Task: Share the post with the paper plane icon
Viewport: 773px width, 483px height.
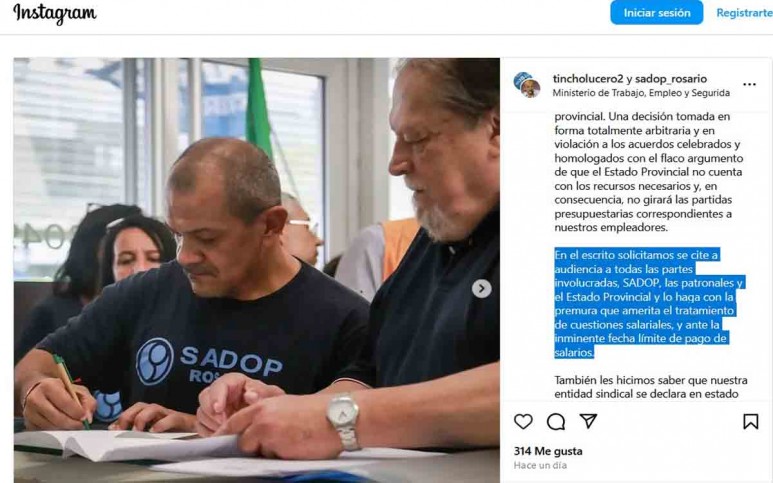Action: [588, 421]
